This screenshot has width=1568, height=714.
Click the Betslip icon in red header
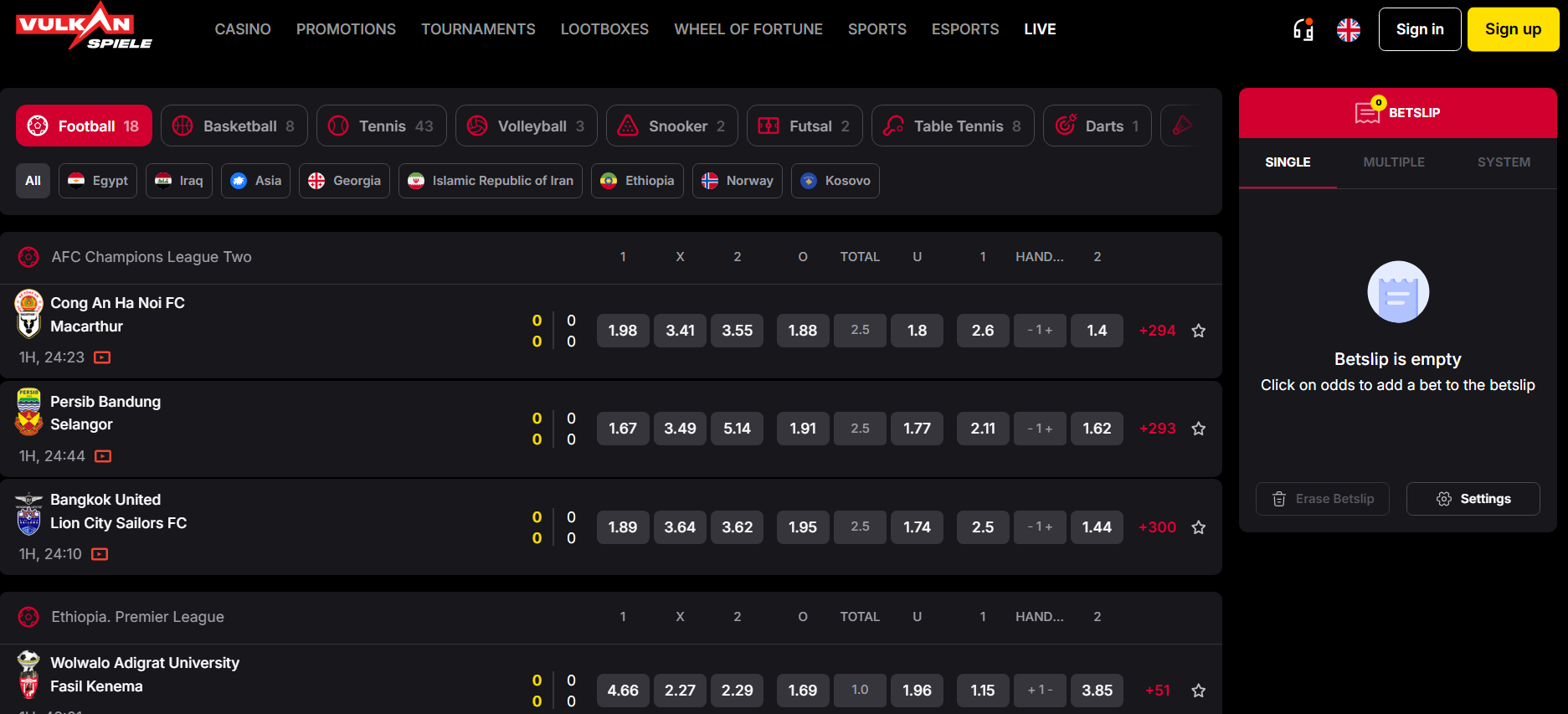pos(1367,112)
